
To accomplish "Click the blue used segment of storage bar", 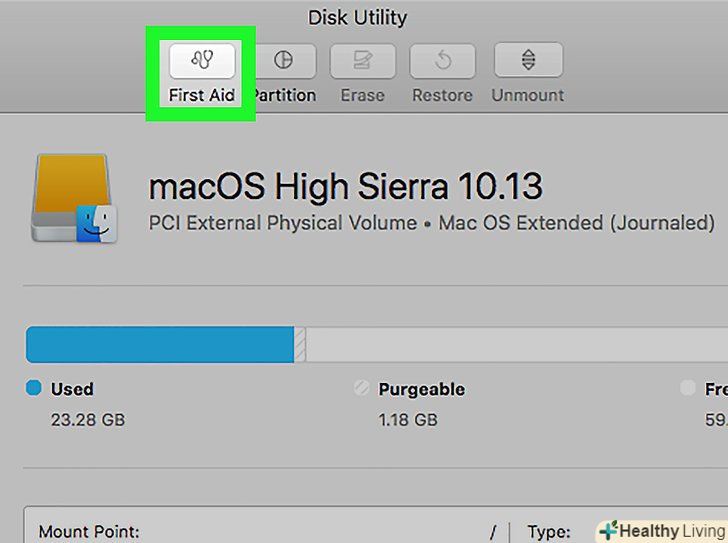I will coord(160,344).
